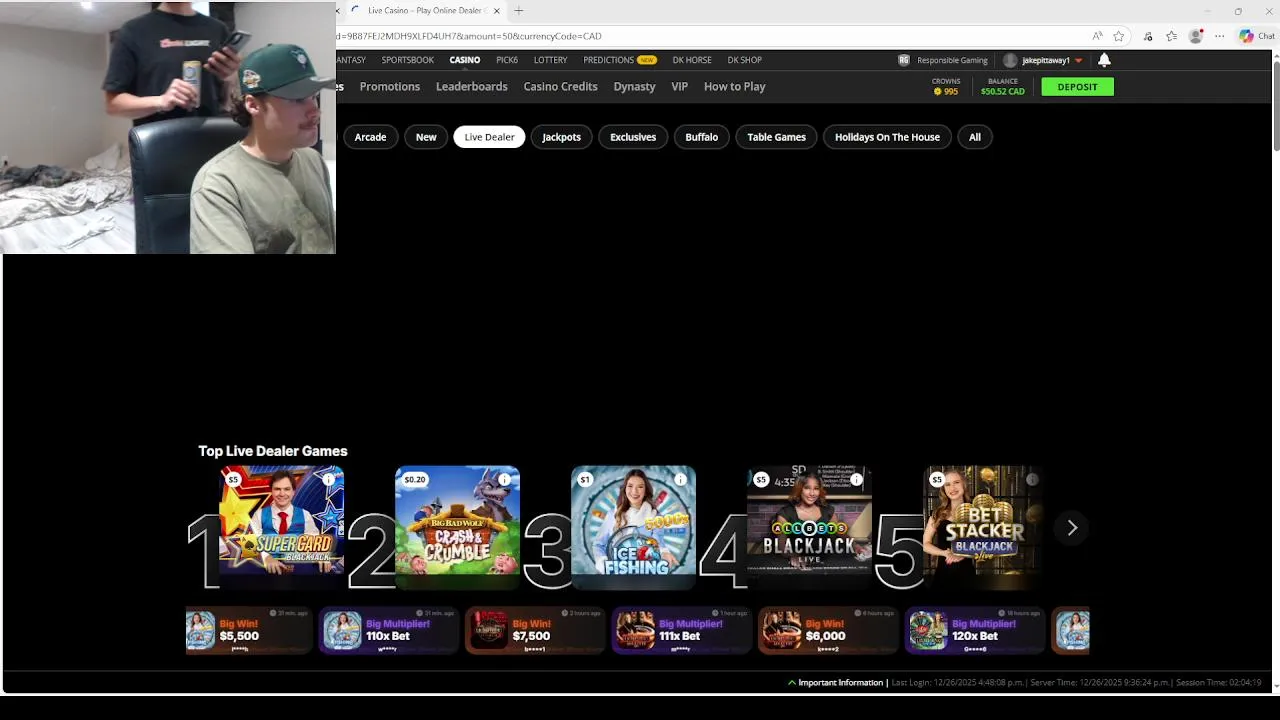The width and height of the screenshot is (1280, 720).
Task: Select the Table Games category pill
Action: (x=776, y=137)
